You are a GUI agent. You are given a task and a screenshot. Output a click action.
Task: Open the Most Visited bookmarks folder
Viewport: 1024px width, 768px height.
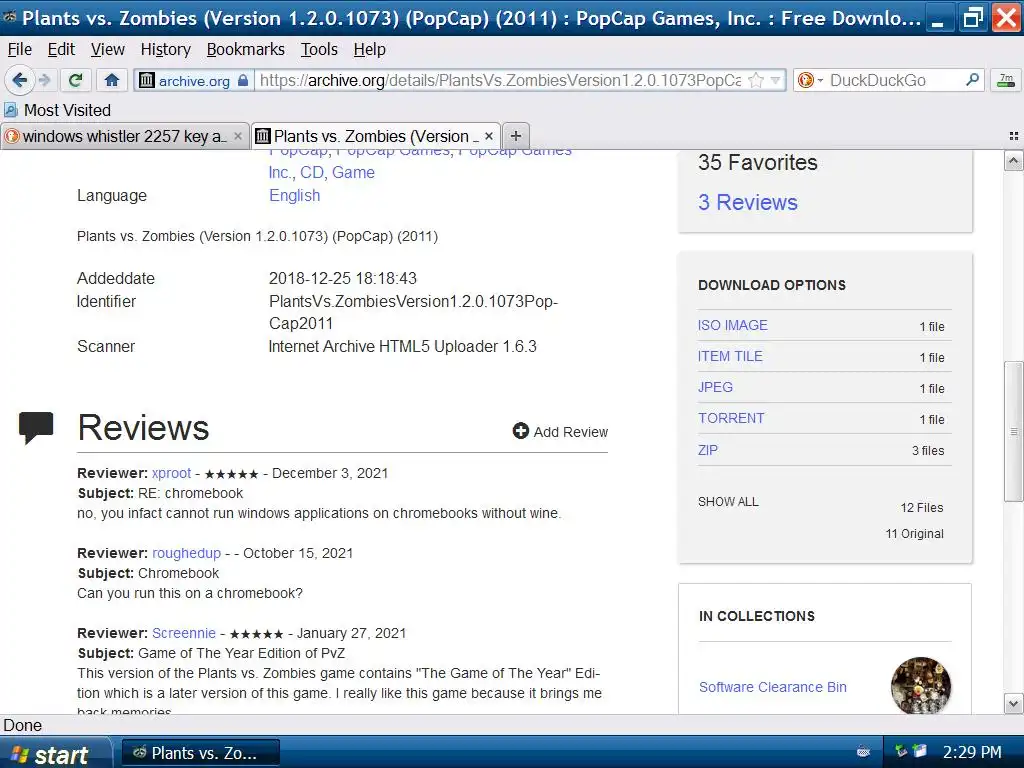coord(57,110)
